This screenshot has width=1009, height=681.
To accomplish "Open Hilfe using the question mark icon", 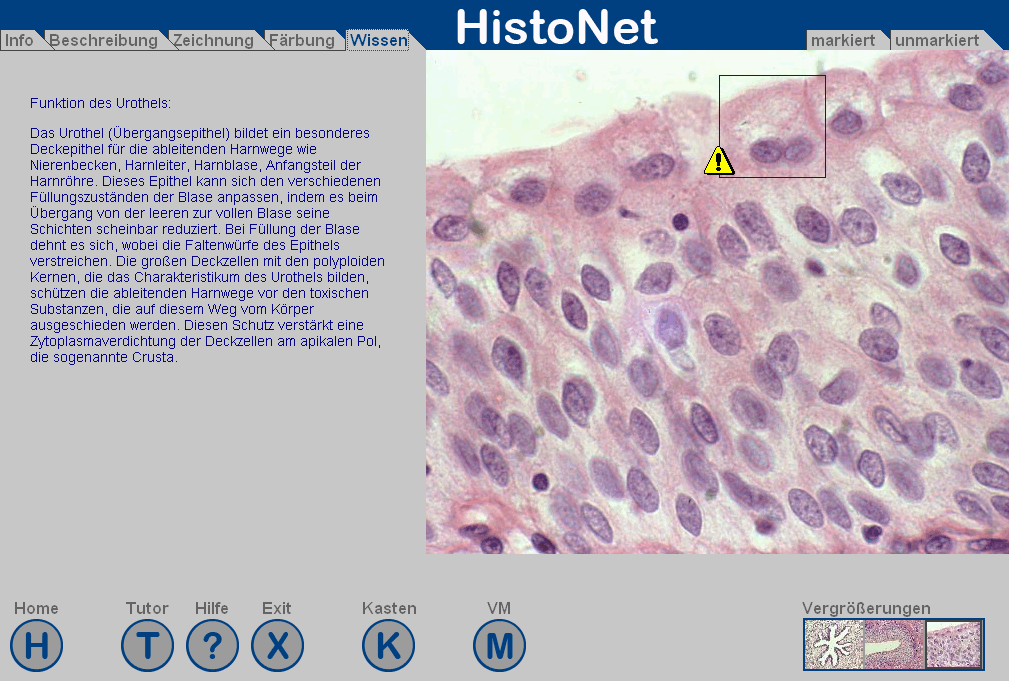I will coord(212,645).
